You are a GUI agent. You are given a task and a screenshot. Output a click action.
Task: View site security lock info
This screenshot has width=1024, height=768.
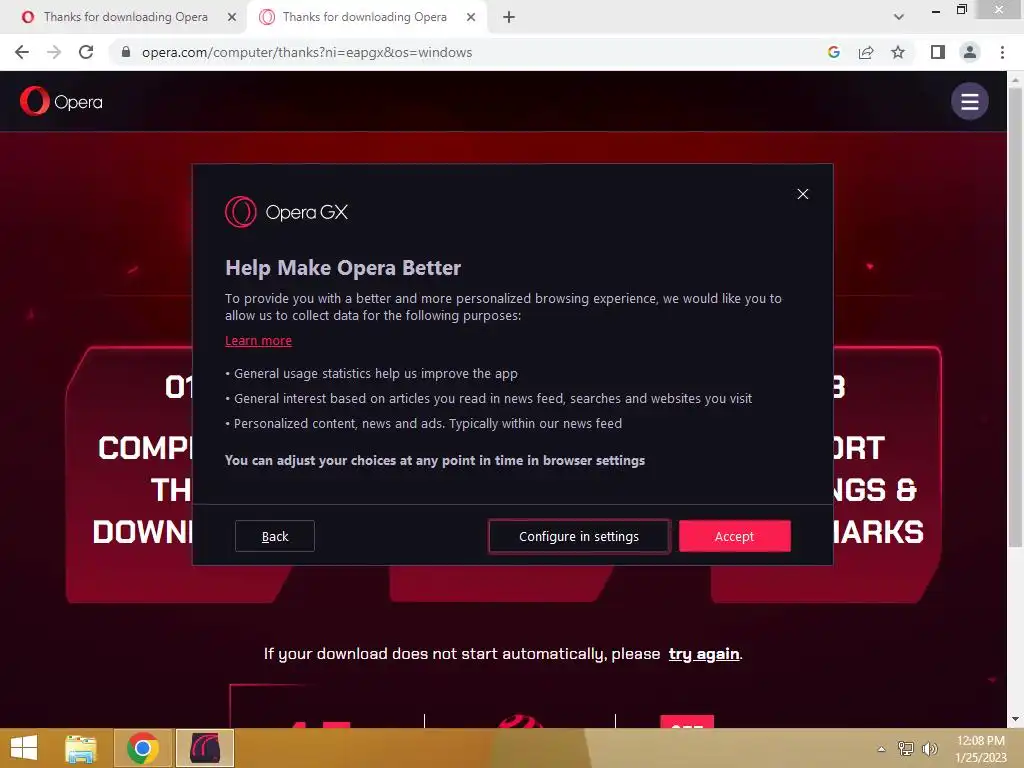click(x=126, y=52)
